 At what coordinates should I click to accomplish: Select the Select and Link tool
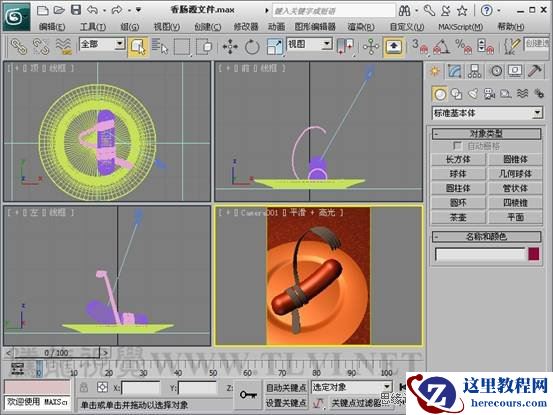point(18,46)
